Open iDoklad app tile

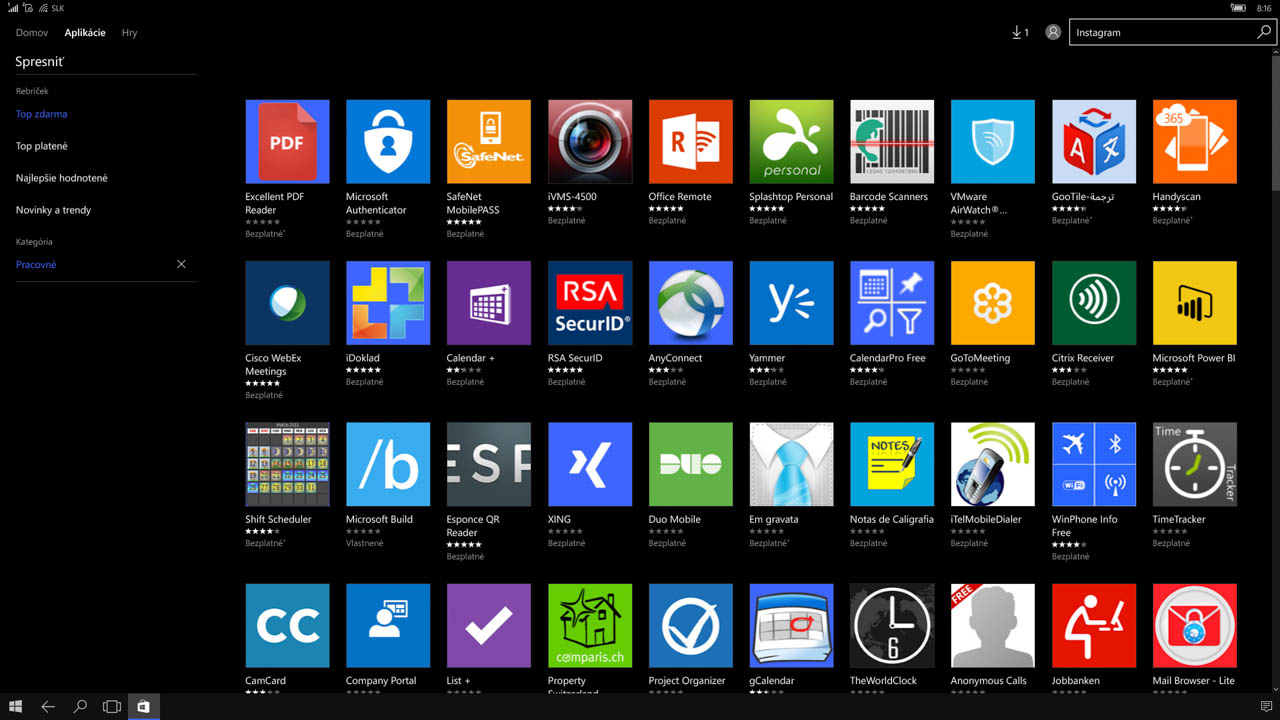pos(388,303)
